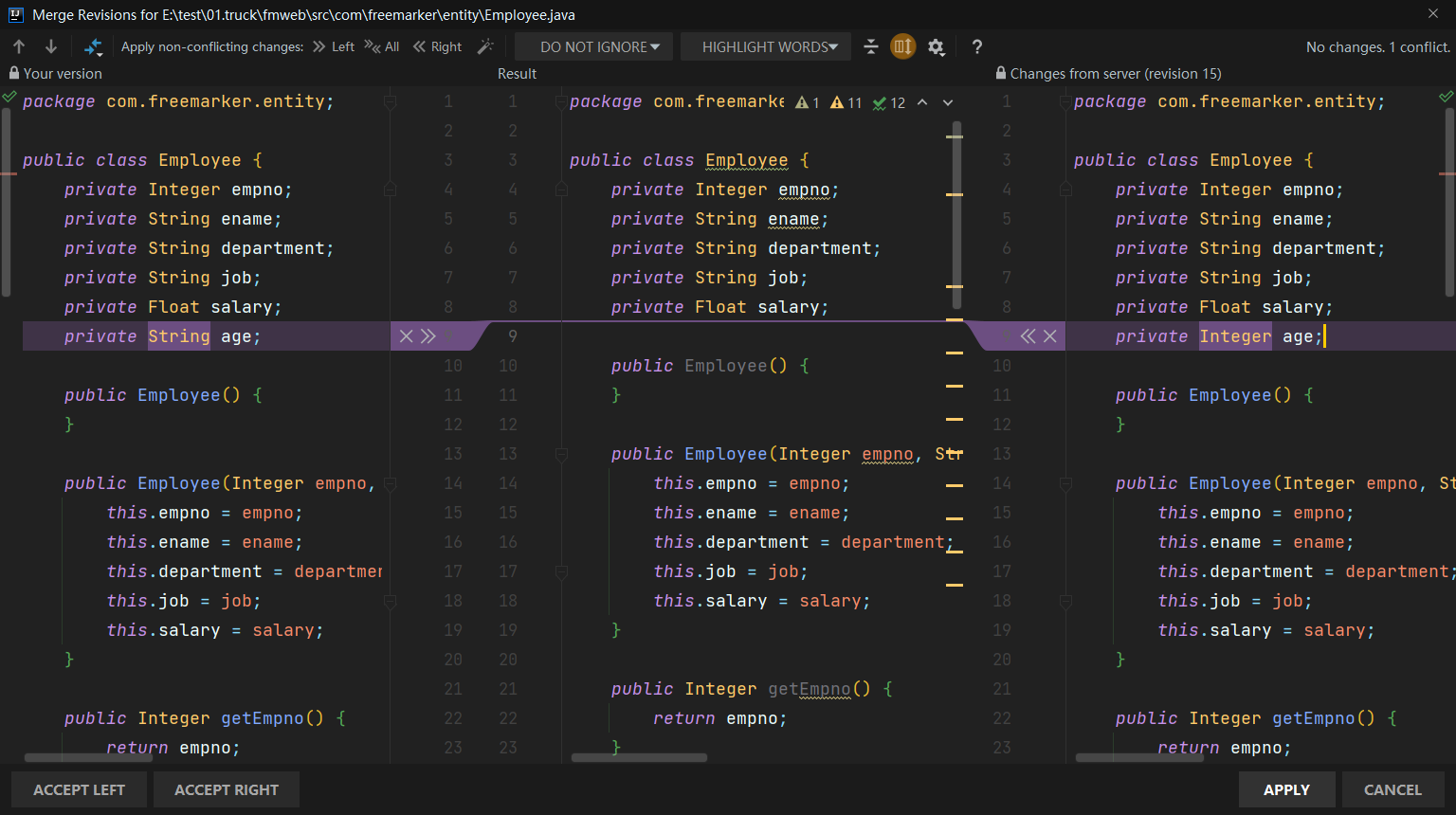Viewport: 1456px width, 815px height.
Task: Click ACCEPT LEFT button
Action: pyautogui.click(x=80, y=789)
